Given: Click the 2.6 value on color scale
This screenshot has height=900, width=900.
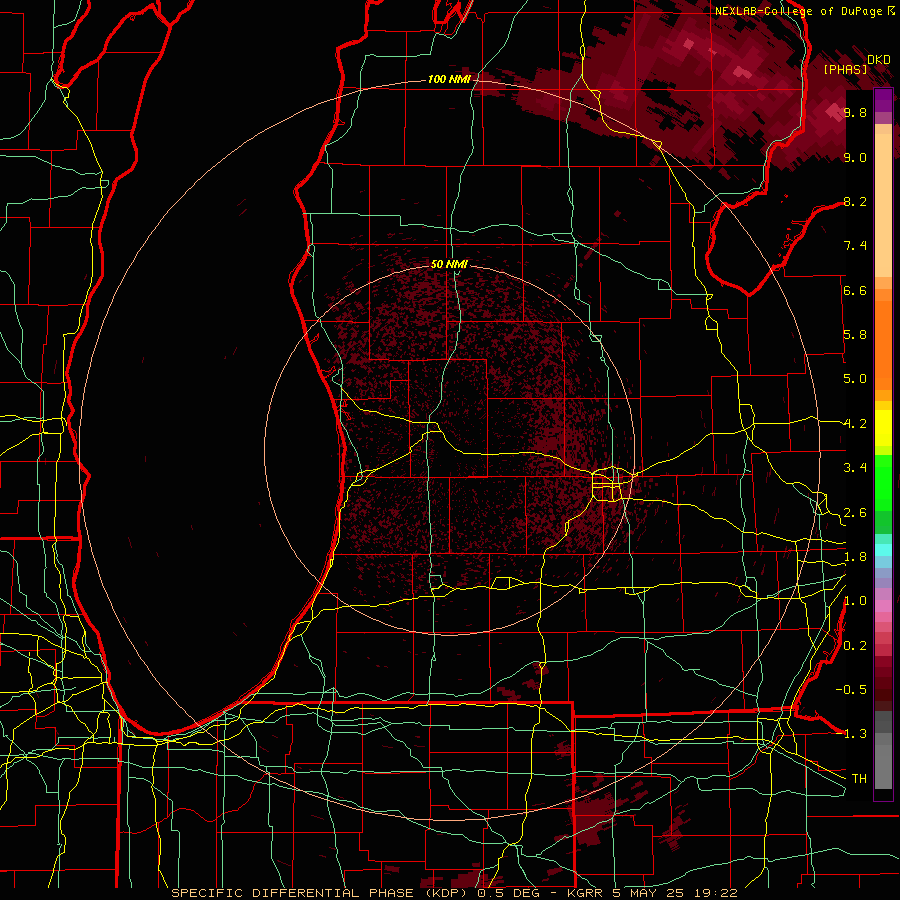Looking at the screenshot, I should point(855,513).
